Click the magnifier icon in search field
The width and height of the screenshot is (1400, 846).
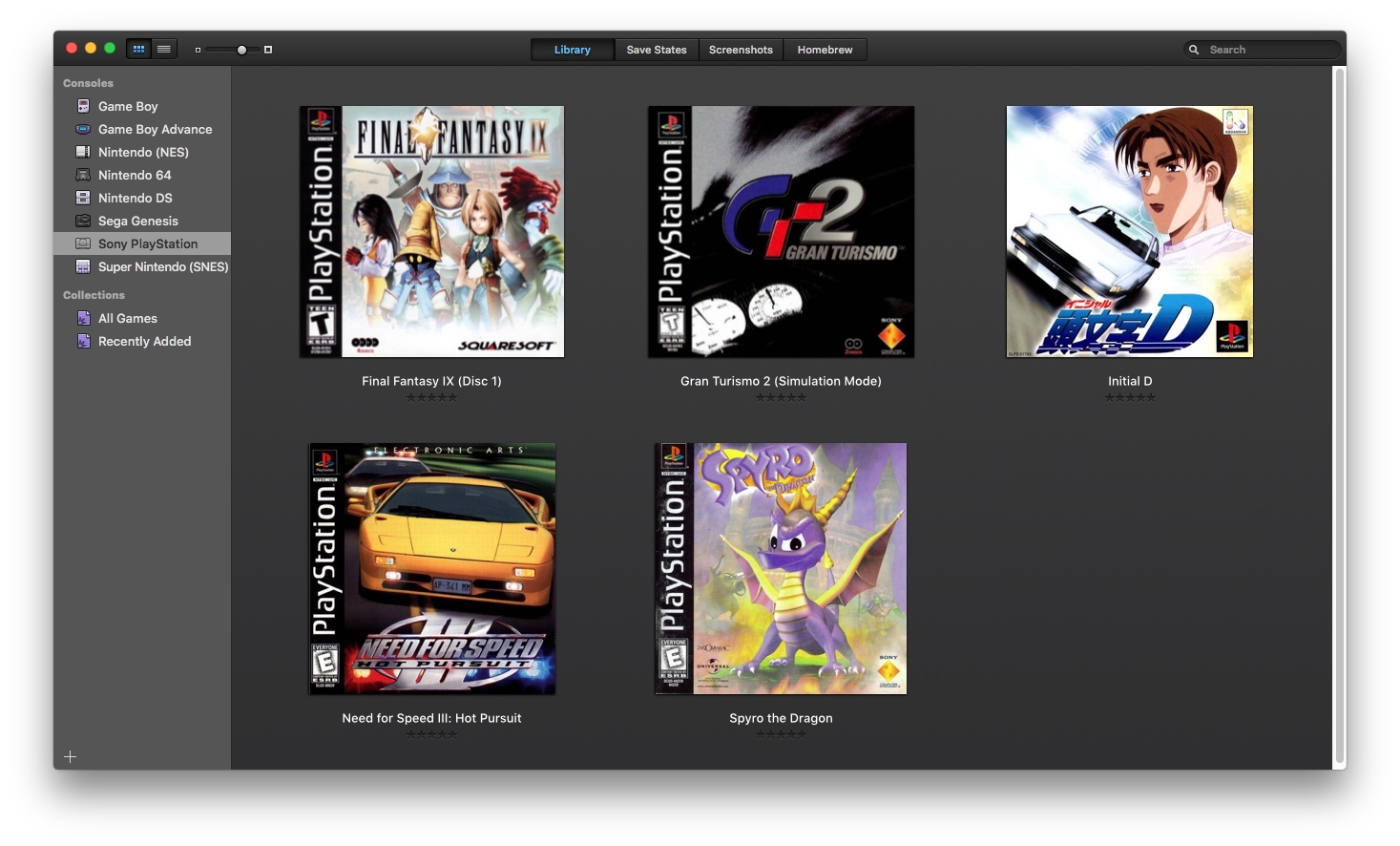1194,50
